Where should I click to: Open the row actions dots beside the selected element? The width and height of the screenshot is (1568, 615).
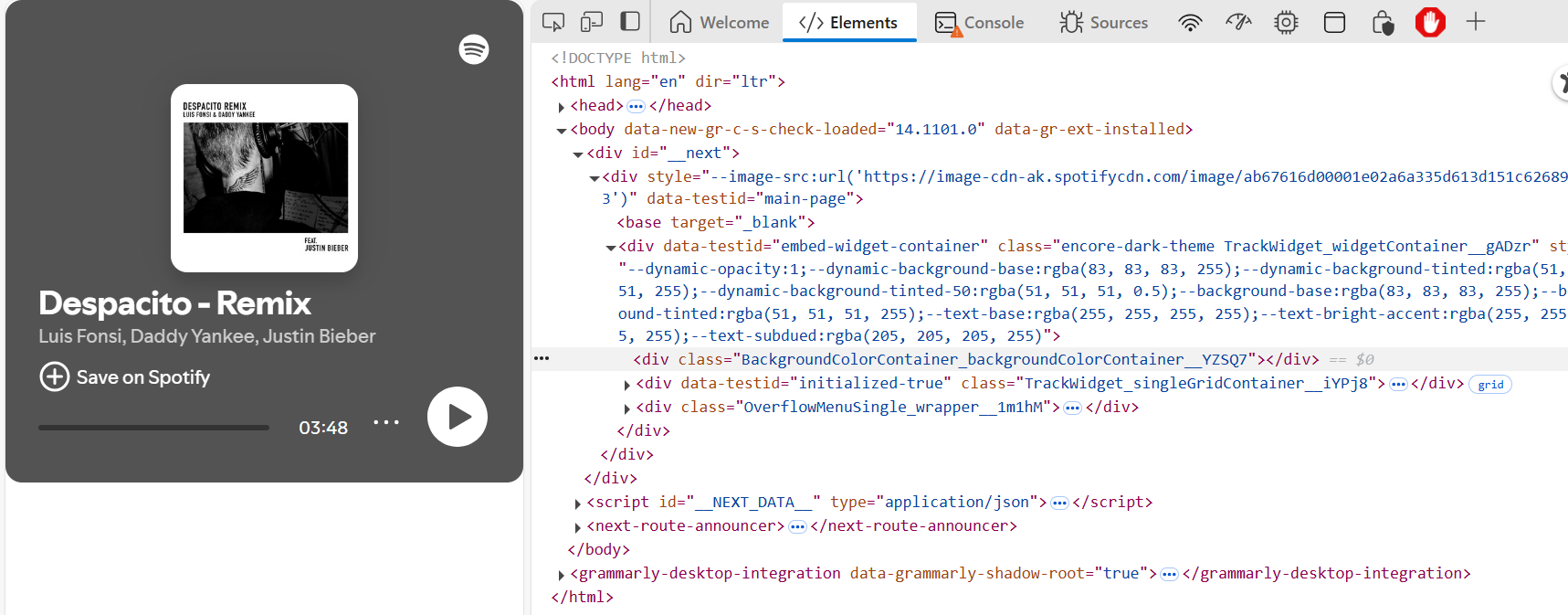542,358
